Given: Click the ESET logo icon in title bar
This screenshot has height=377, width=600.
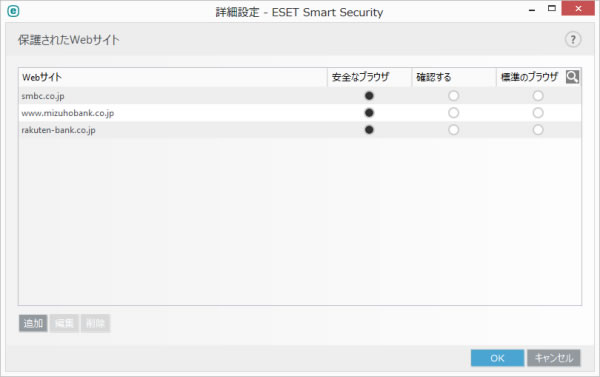Looking at the screenshot, I should pos(13,11).
